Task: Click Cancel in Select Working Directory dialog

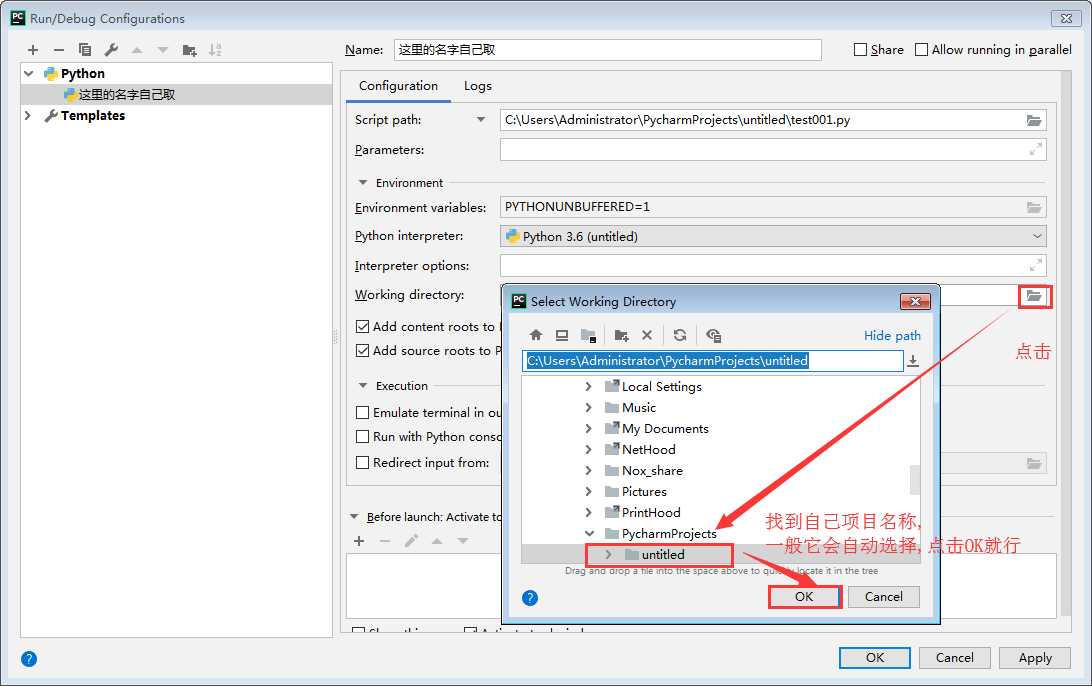Action: click(884, 597)
